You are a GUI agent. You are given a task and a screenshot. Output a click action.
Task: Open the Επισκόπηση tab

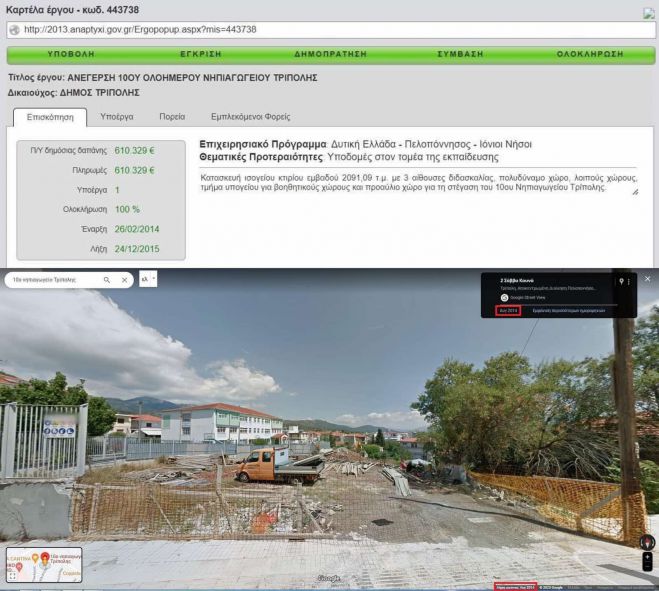pos(50,117)
